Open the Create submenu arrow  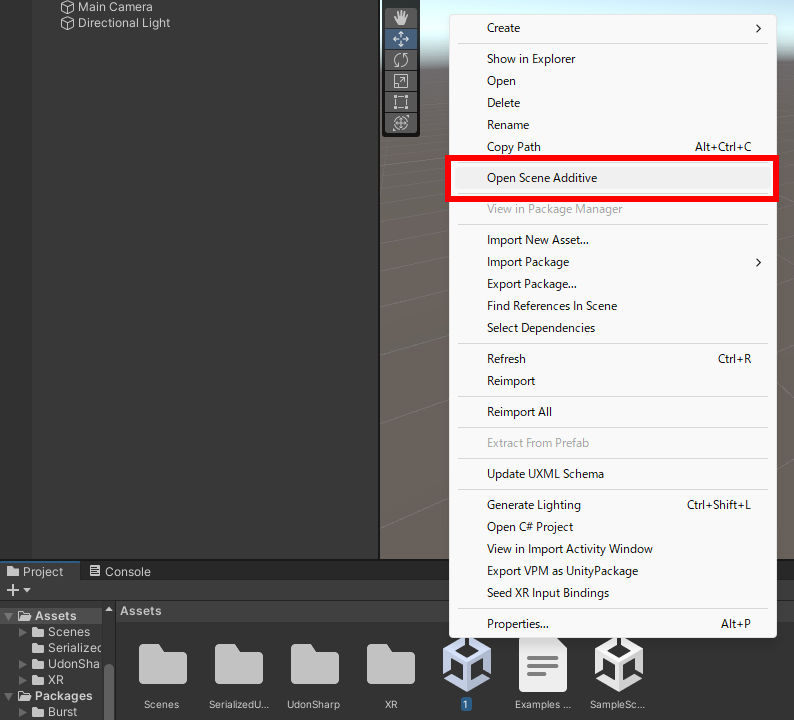click(758, 28)
